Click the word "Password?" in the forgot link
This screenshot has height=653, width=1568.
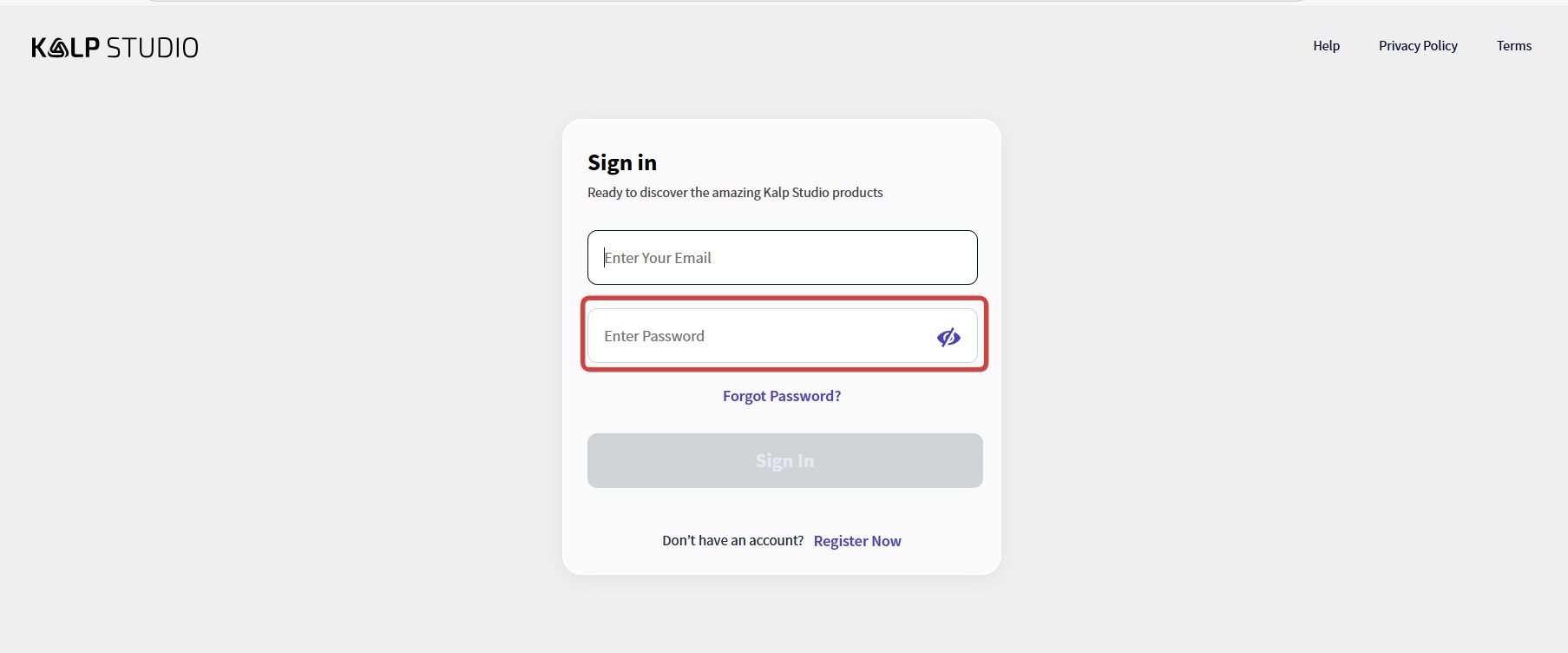tap(805, 396)
